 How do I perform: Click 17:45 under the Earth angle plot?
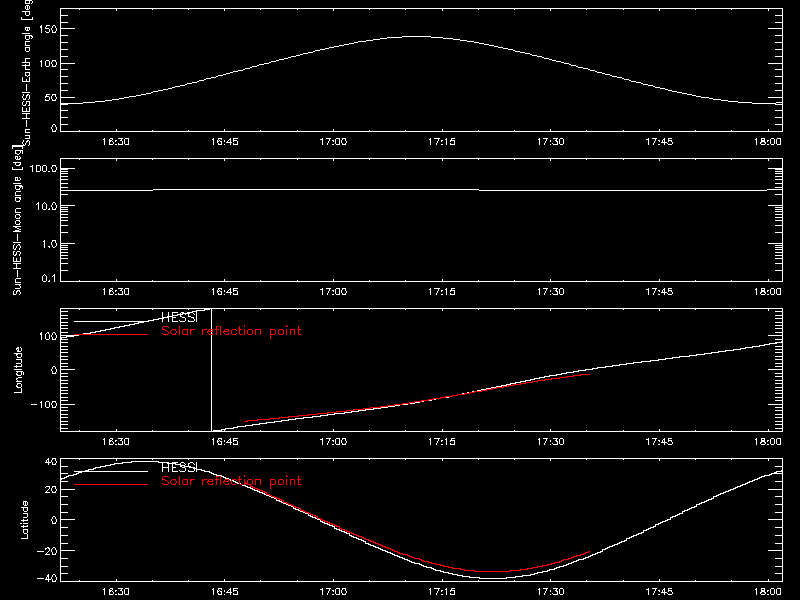click(x=659, y=142)
